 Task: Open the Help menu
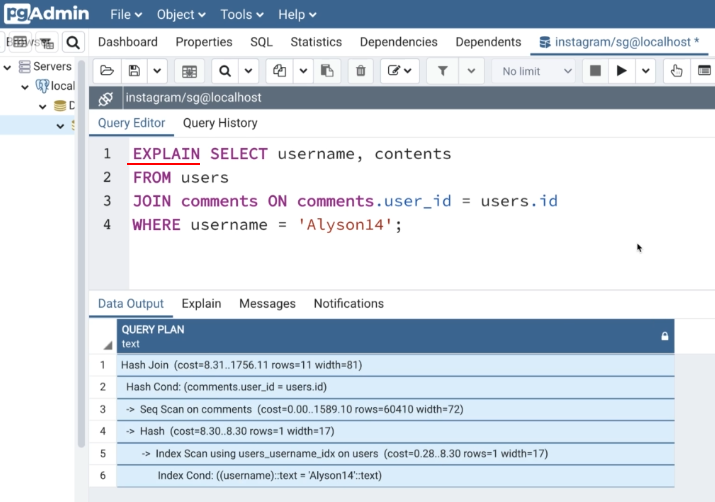[x=297, y=15]
